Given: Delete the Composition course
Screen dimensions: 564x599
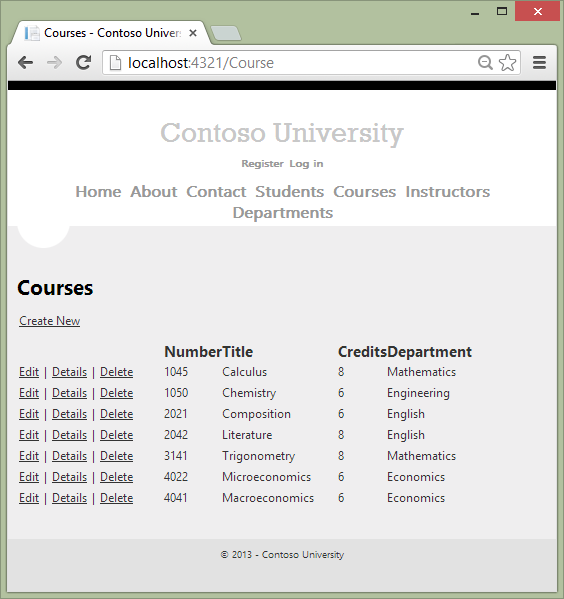Looking at the screenshot, I should [117, 414].
